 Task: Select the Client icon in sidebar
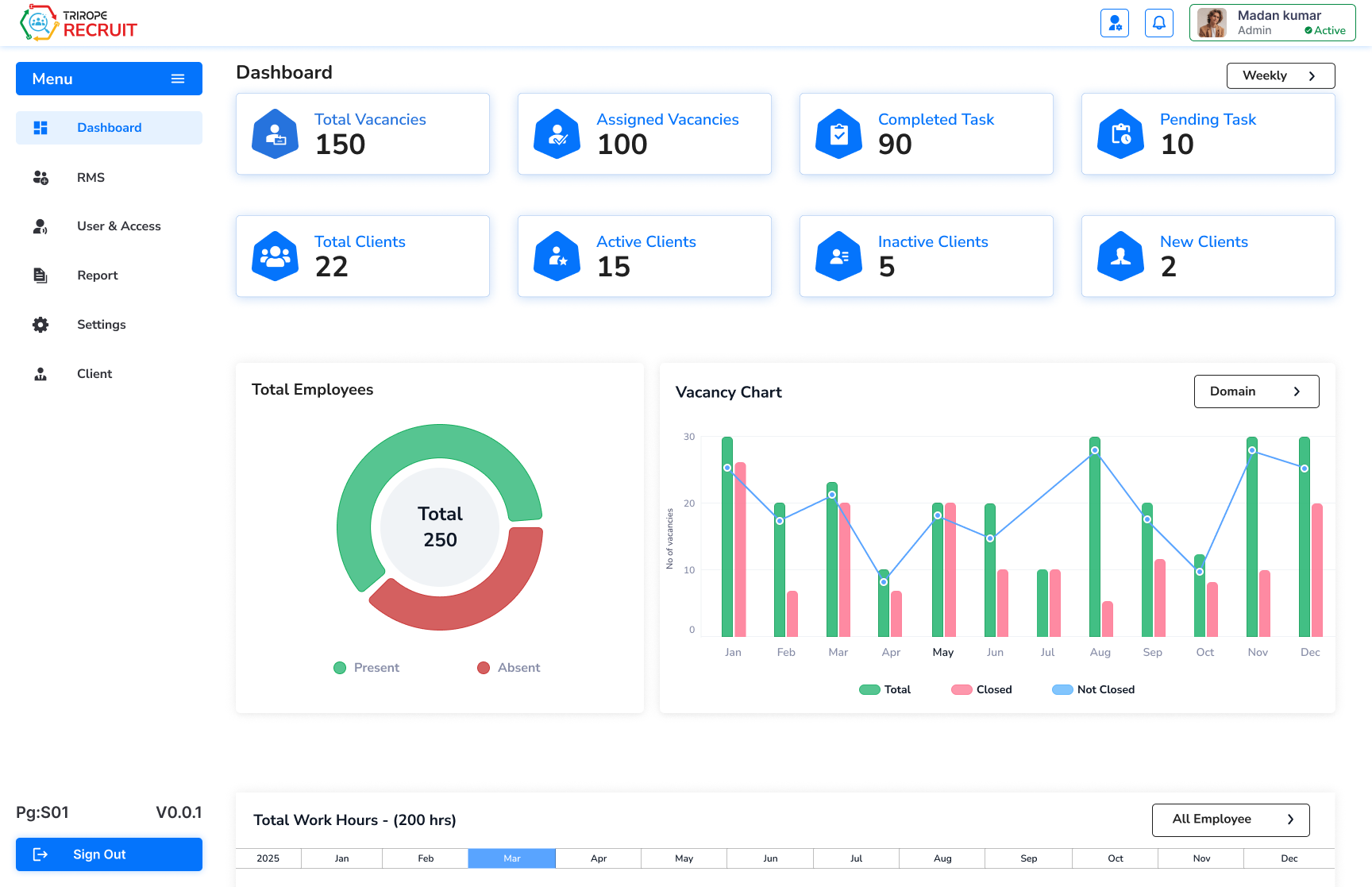coord(40,373)
